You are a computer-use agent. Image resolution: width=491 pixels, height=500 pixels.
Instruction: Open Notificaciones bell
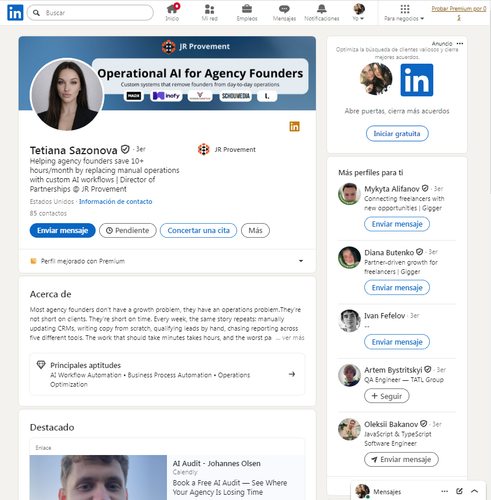(322, 13)
